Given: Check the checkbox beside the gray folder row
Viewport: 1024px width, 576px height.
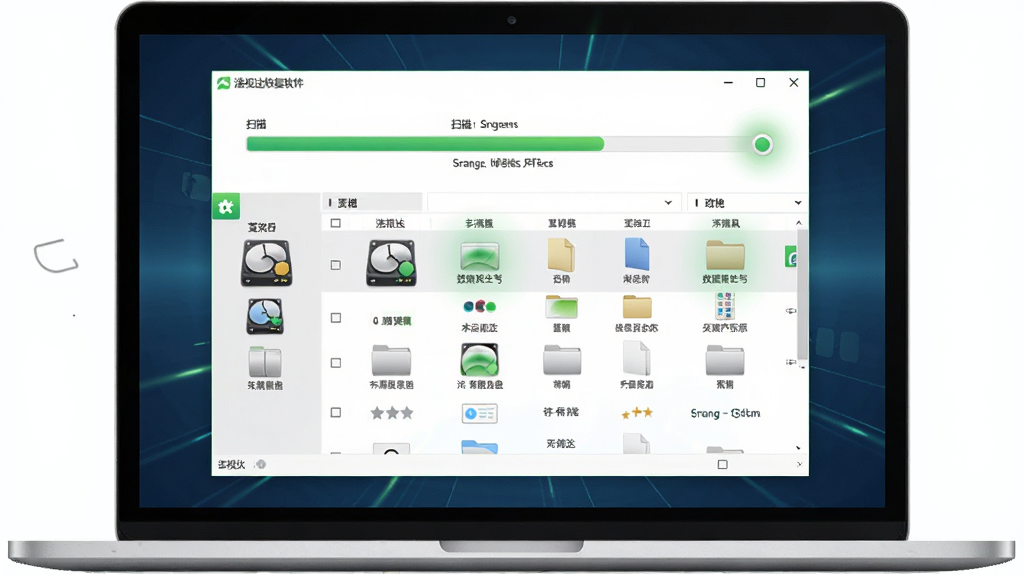Looking at the screenshot, I should [x=336, y=363].
